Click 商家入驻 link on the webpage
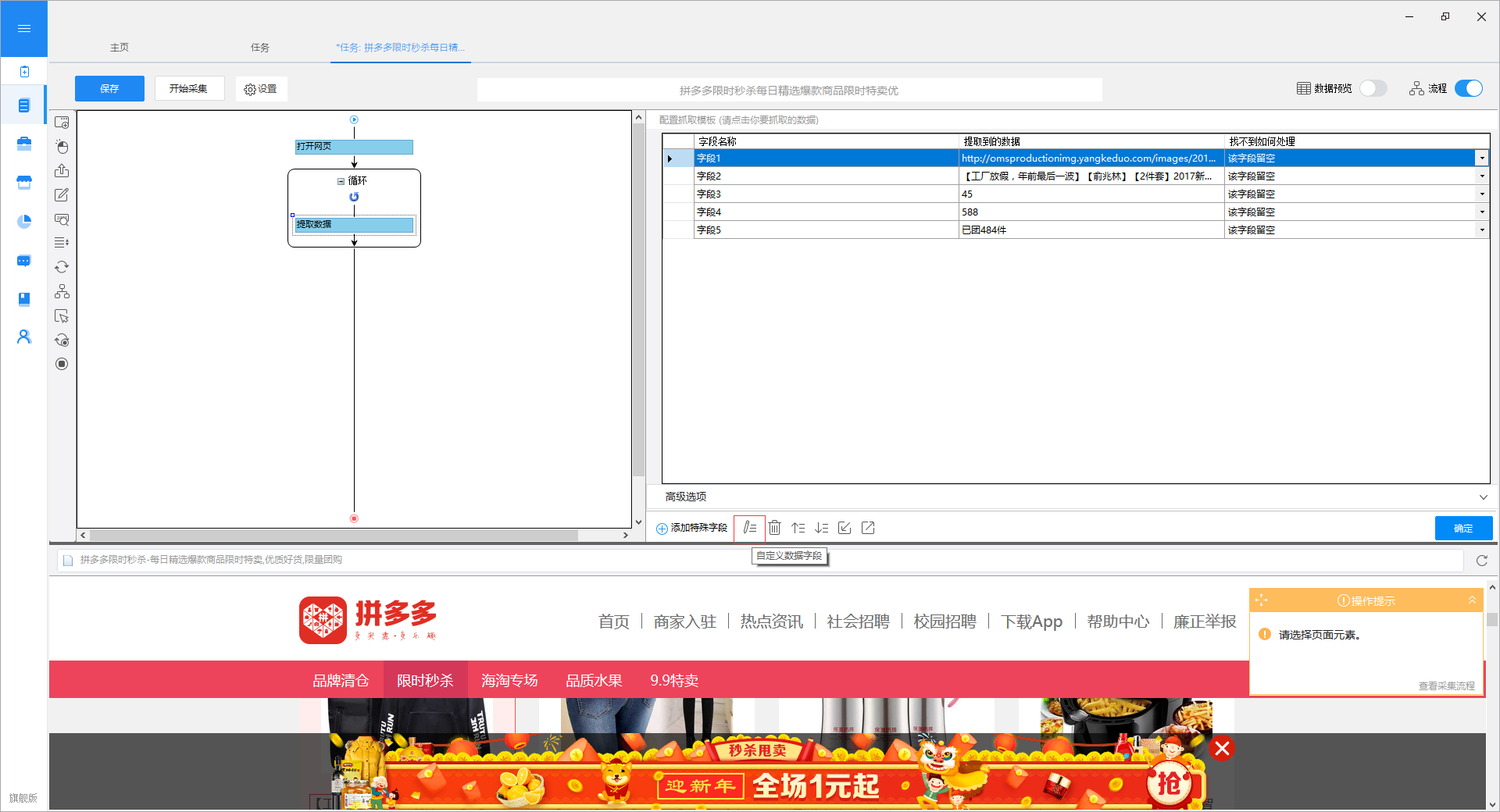 (685, 621)
